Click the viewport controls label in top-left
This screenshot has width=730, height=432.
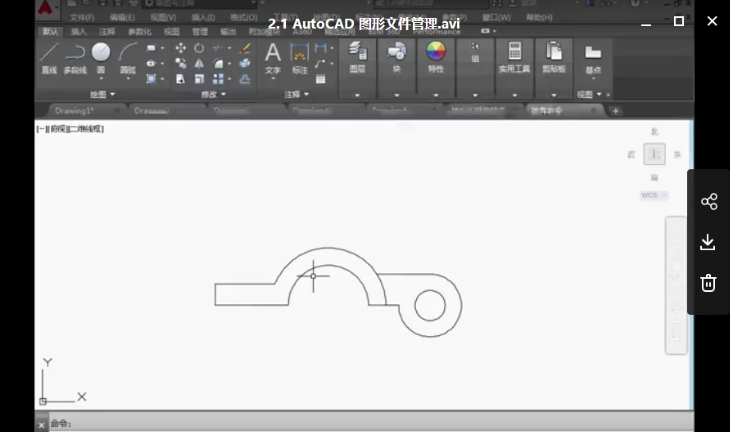[x=70, y=129]
